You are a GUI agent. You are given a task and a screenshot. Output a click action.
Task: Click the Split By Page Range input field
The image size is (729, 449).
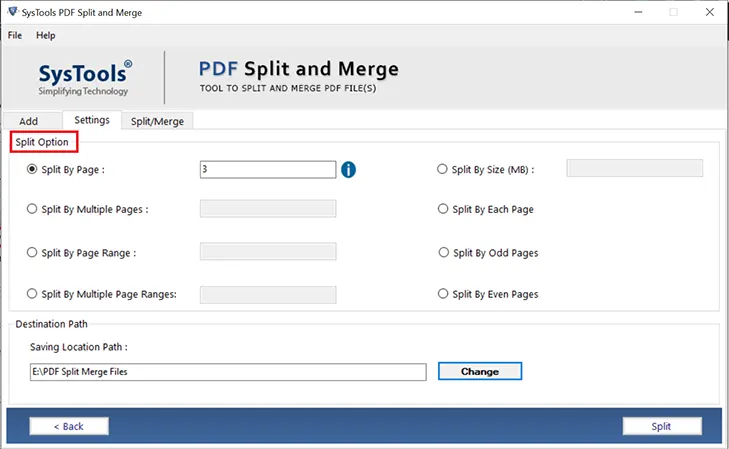point(268,251)
